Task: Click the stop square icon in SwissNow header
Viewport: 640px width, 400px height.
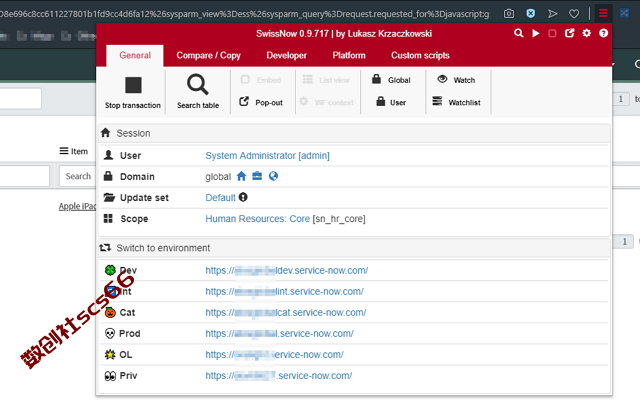Action: (552, 33)
